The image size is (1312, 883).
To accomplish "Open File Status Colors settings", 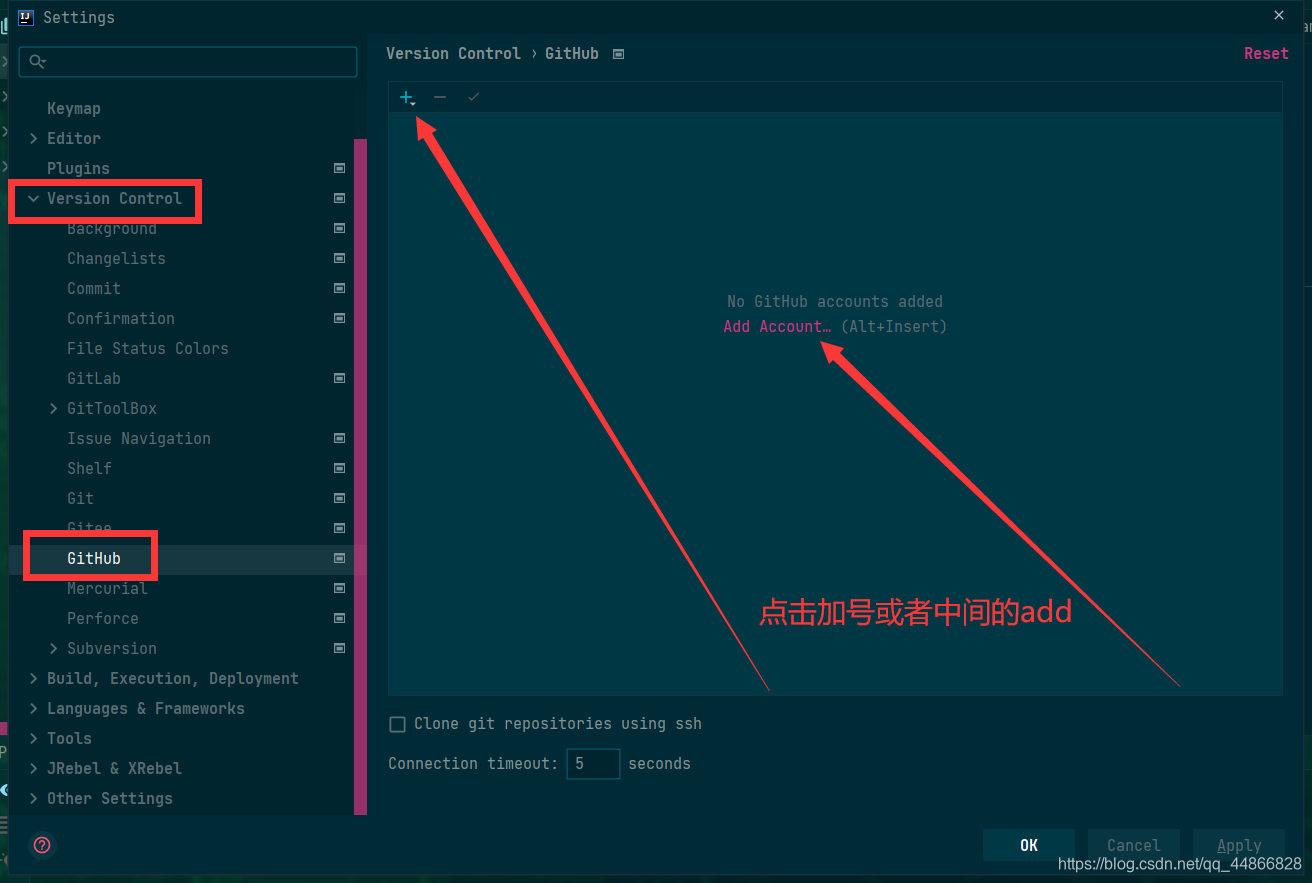I will (x=148, y=348).
